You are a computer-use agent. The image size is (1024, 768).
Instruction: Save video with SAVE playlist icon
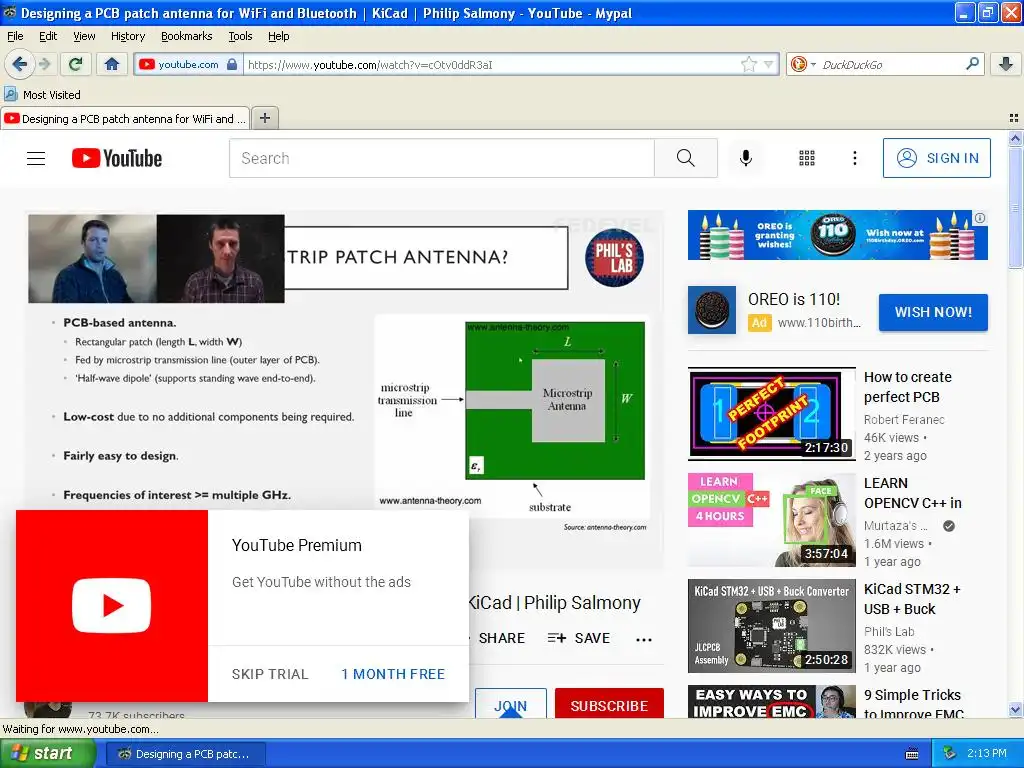pos(579,638)
